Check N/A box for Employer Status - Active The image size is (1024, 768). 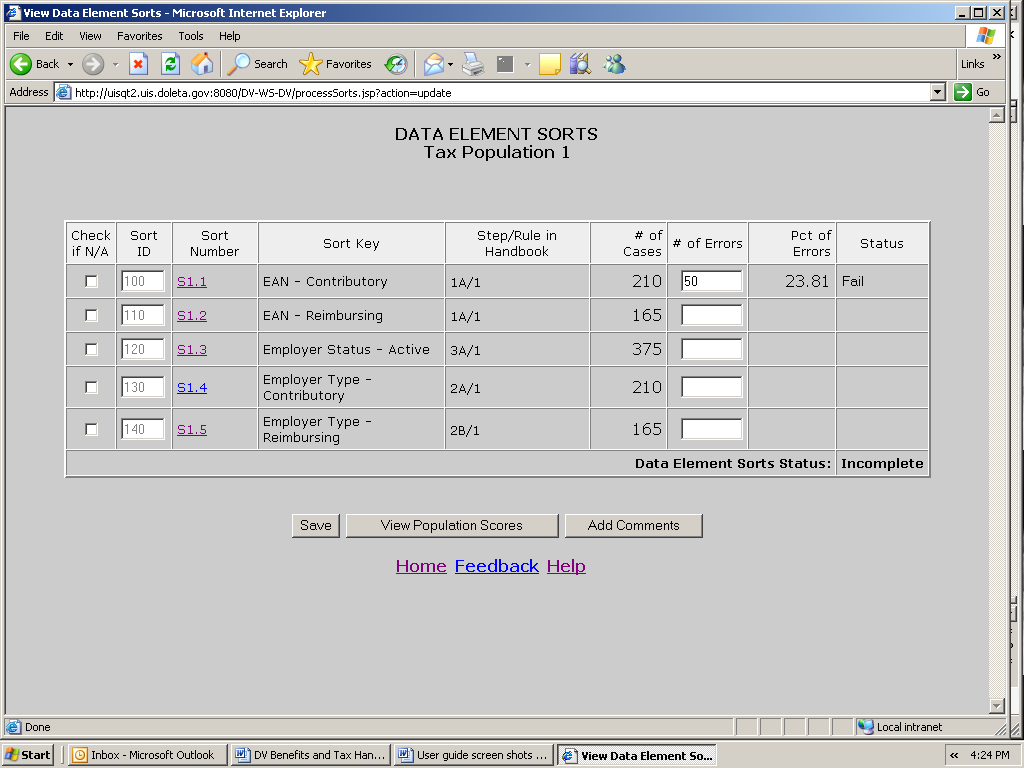coord(91,350)
